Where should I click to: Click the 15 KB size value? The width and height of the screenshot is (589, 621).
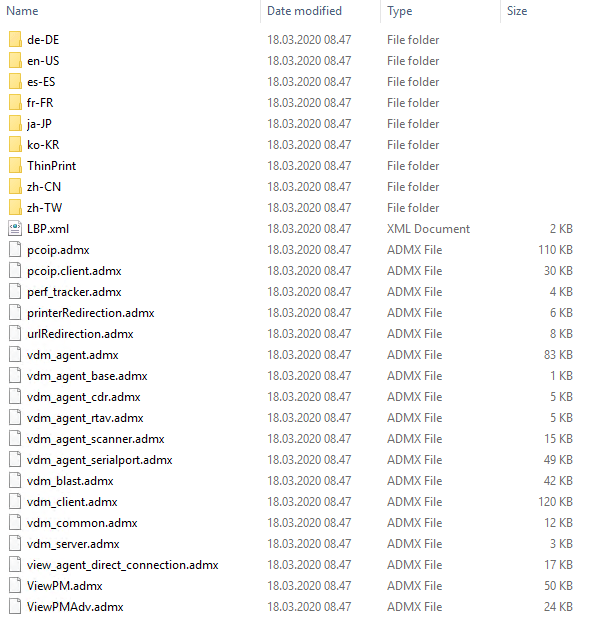[558, 438]
